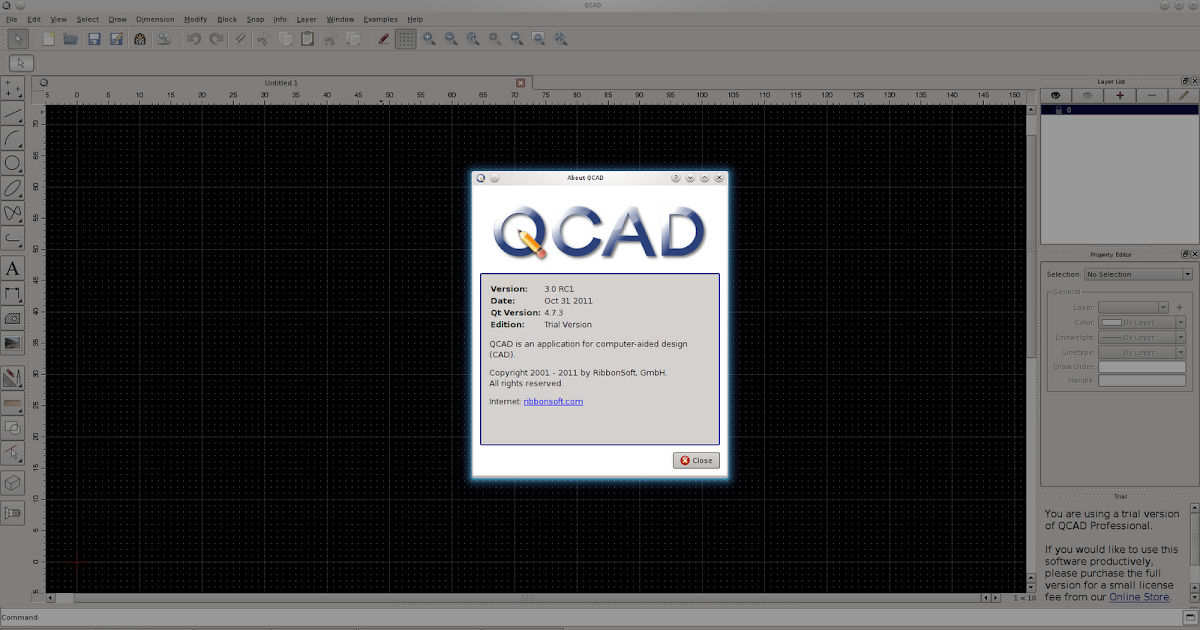
Task: Float the Property Editor panel
Action: pos(1185,255)
